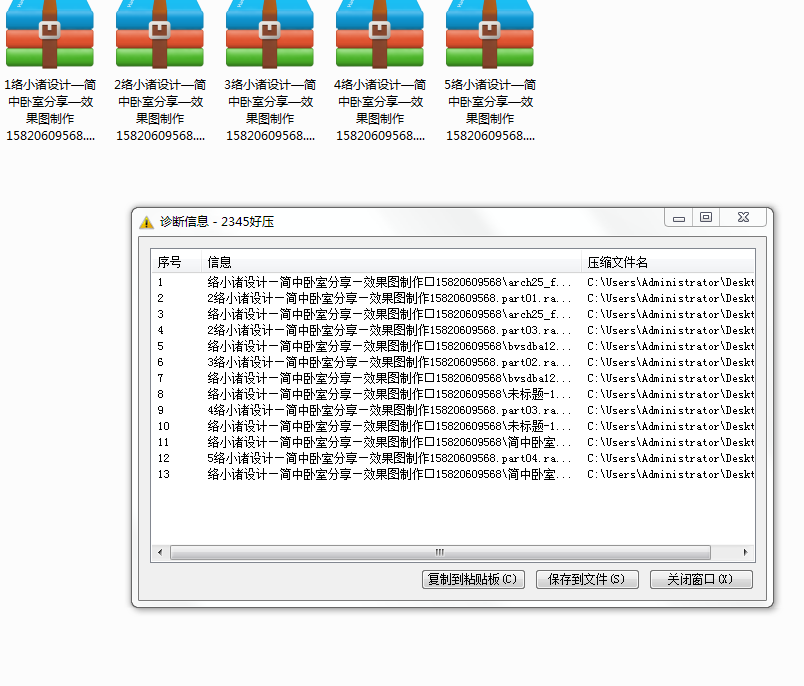Click 保存到文件 button
Screen dimensions: 804x686
pyautogui.click(x=587, y=579)
